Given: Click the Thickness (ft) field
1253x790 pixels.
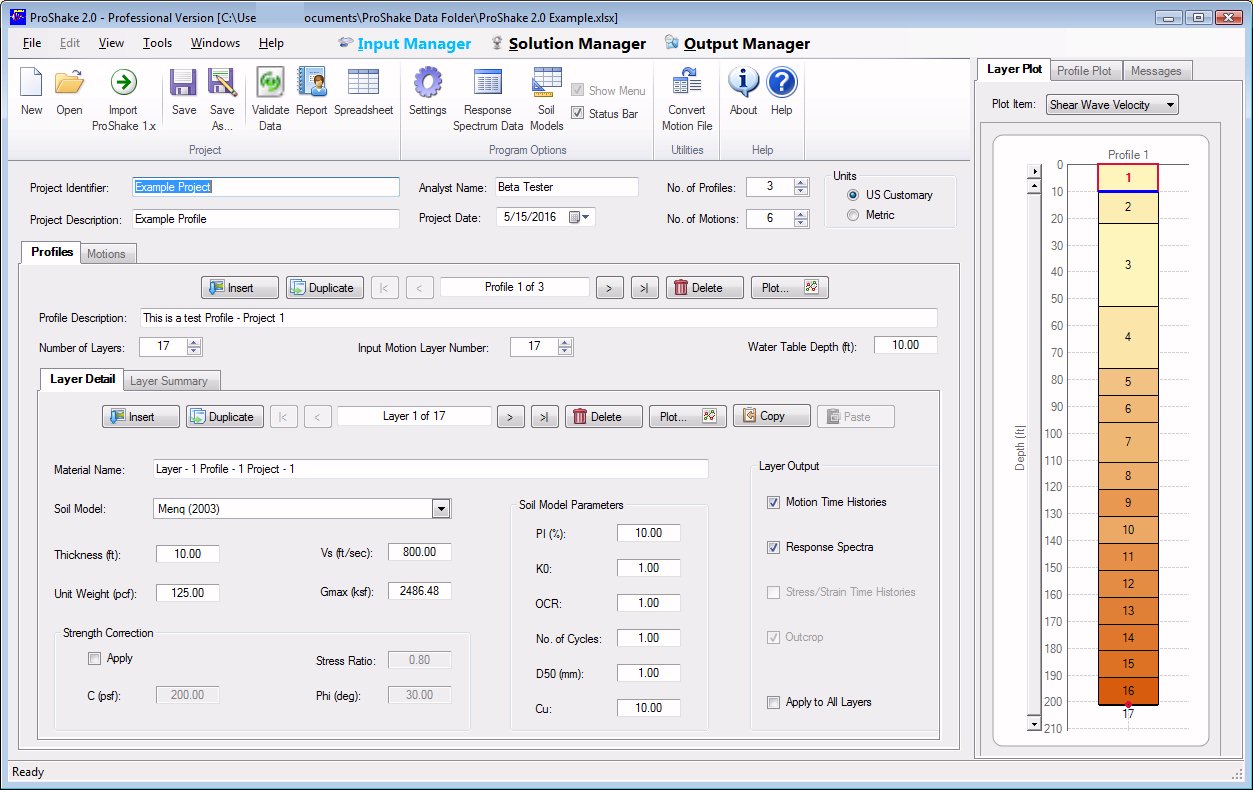Looking at the screenshot, I should pyautogui.click(x=188, y=554).
